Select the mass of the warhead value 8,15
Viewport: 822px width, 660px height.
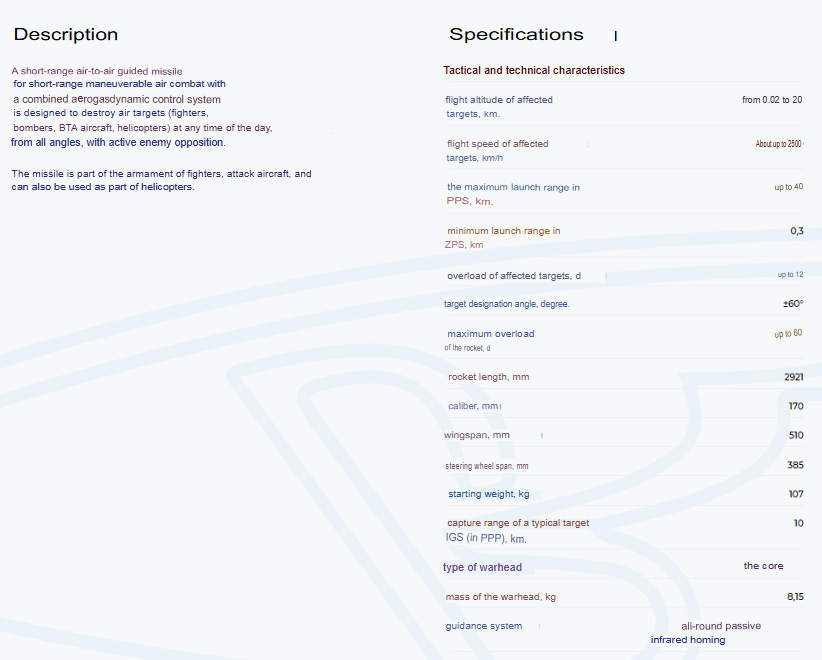click(795, 597)
